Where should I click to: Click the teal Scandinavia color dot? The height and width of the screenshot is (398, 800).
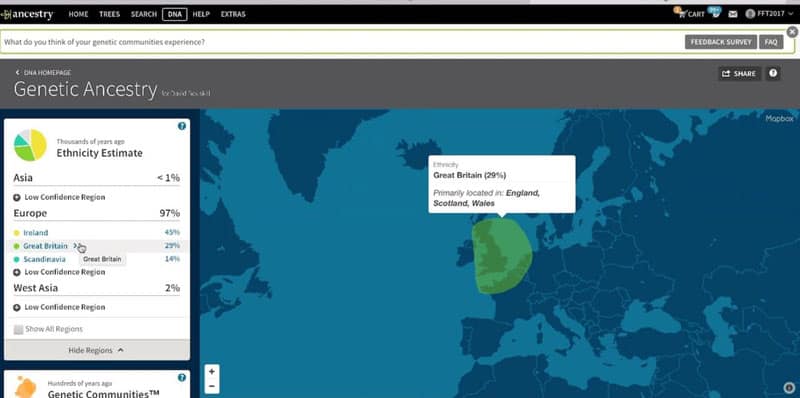tap(16, 260)
